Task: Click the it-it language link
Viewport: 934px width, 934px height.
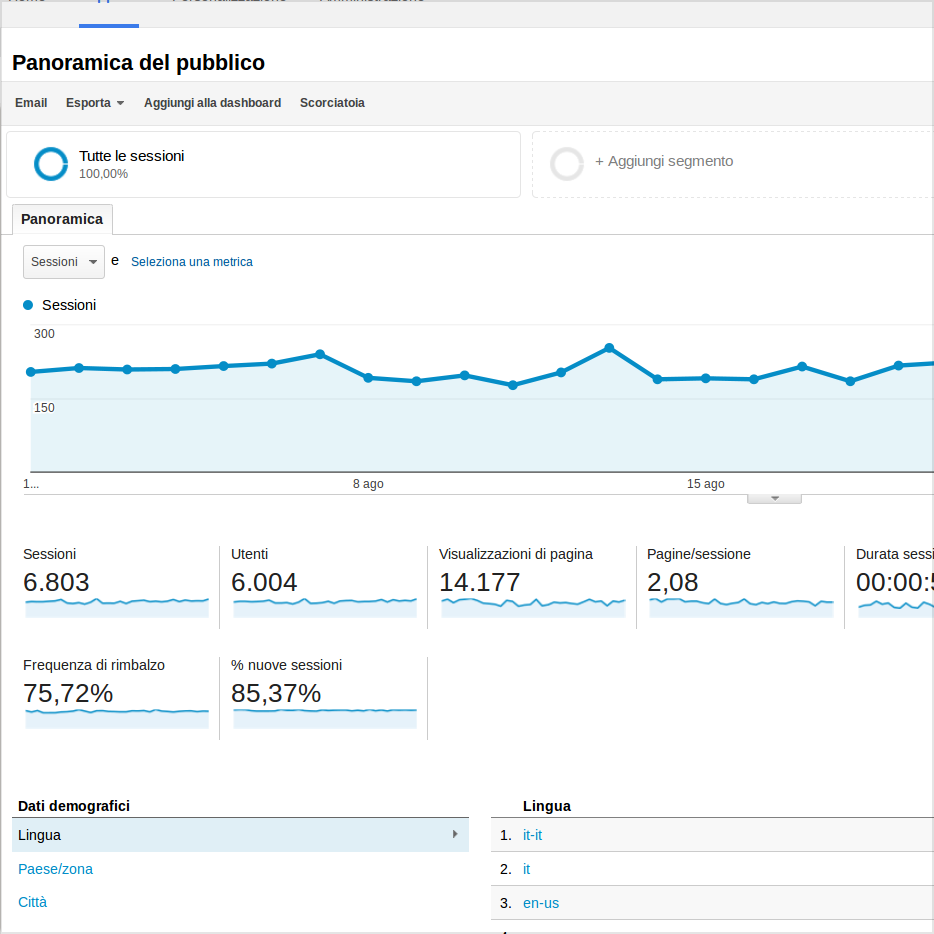Action: (532, 835)
